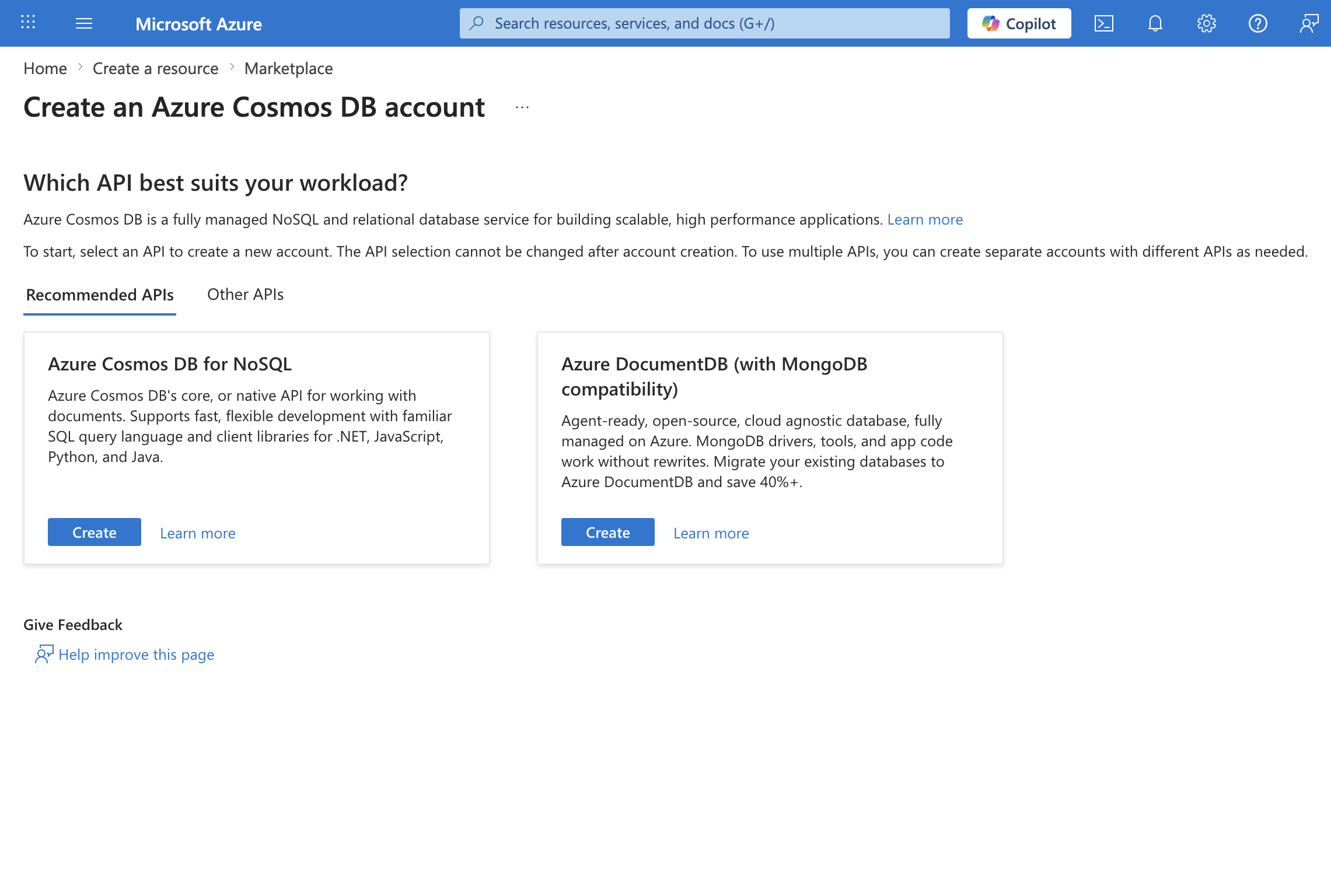The image size is (1331, 896).
Task: Click Microsoft Azure logo text
Action: point(198,24)
